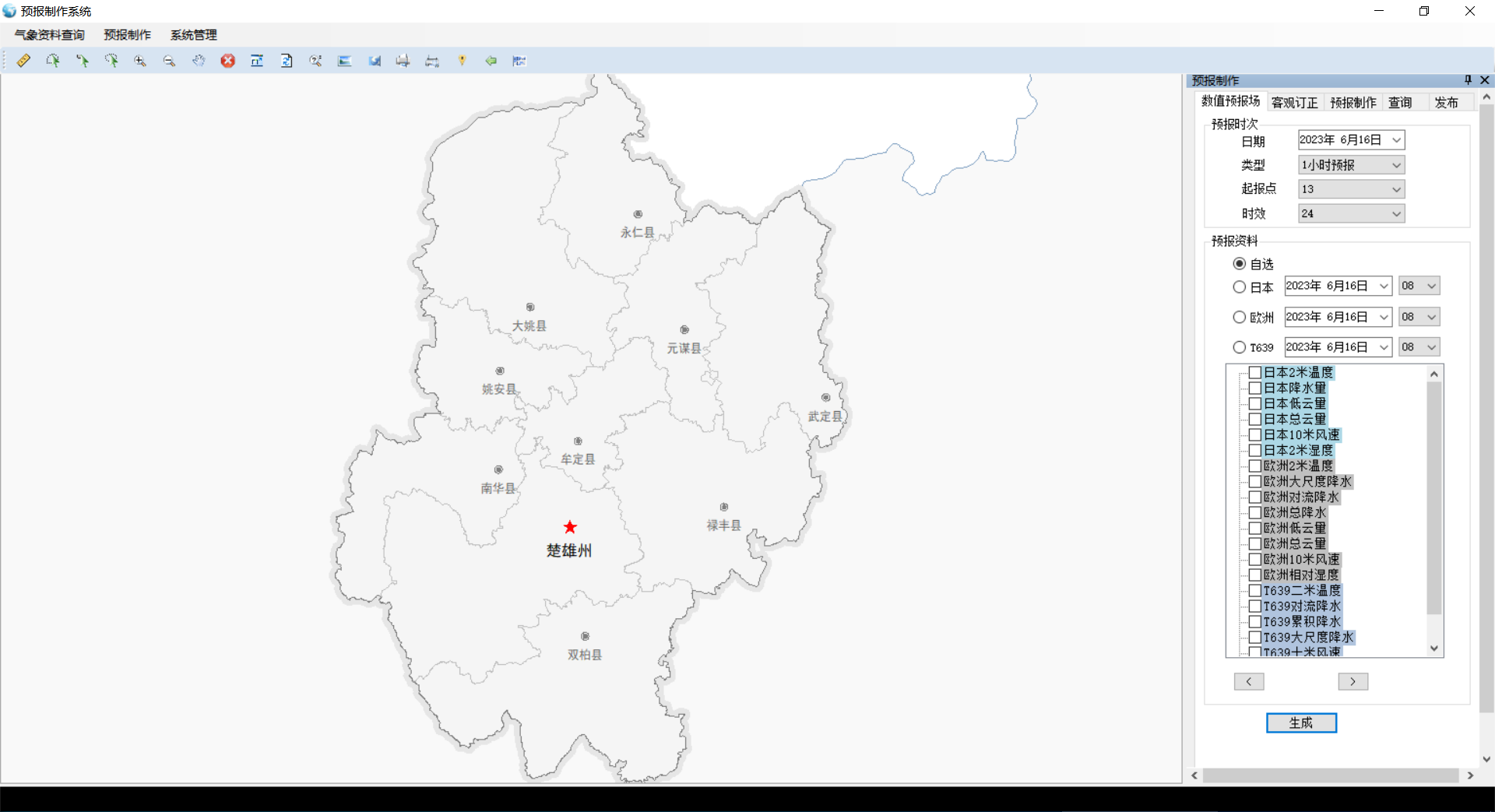The width and height of the screenshot is (1495, 812).
Task: Click the zoom in magnifier tool
Action: 140,61
